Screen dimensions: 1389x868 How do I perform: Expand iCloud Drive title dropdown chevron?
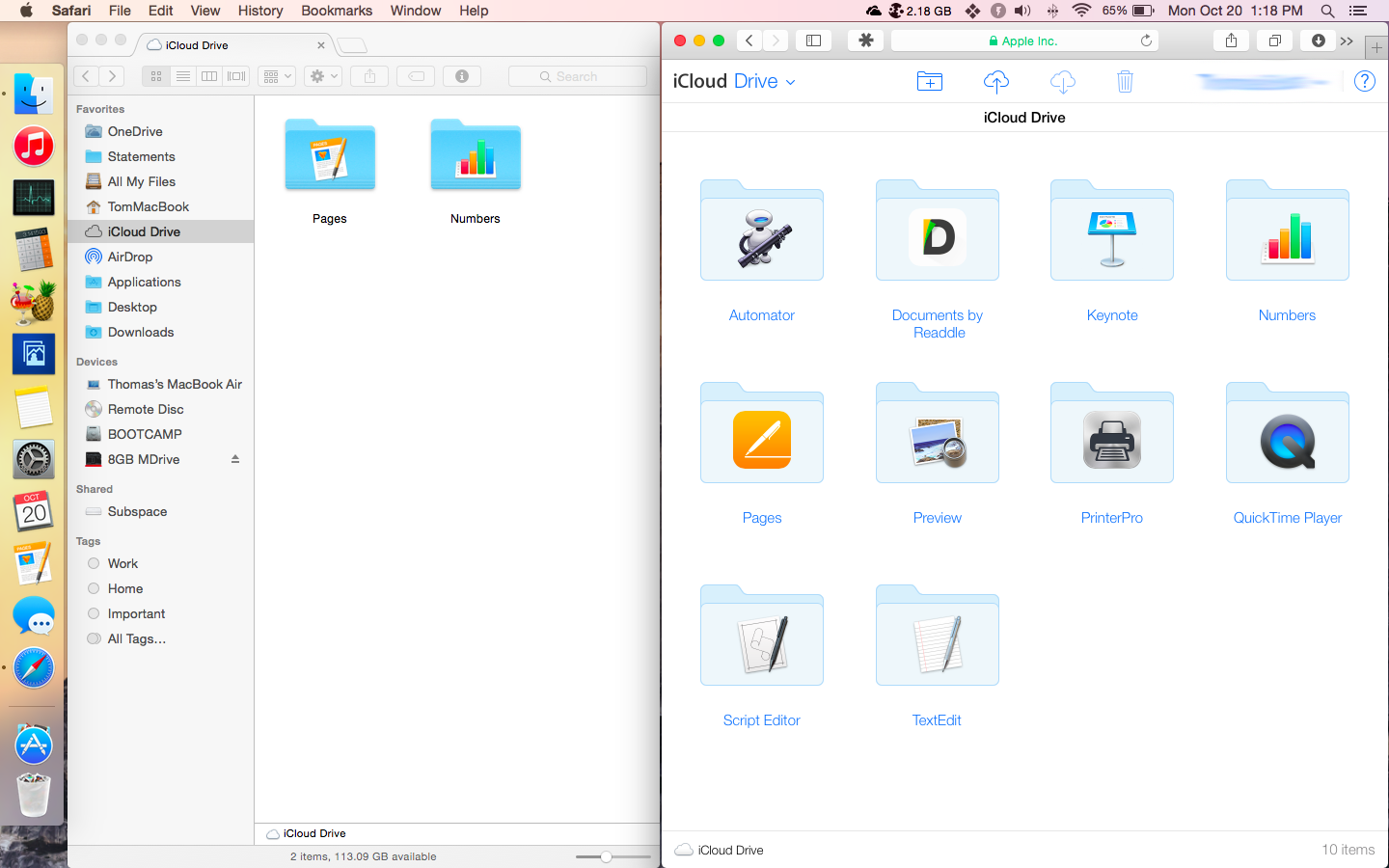tap(791, 82)
